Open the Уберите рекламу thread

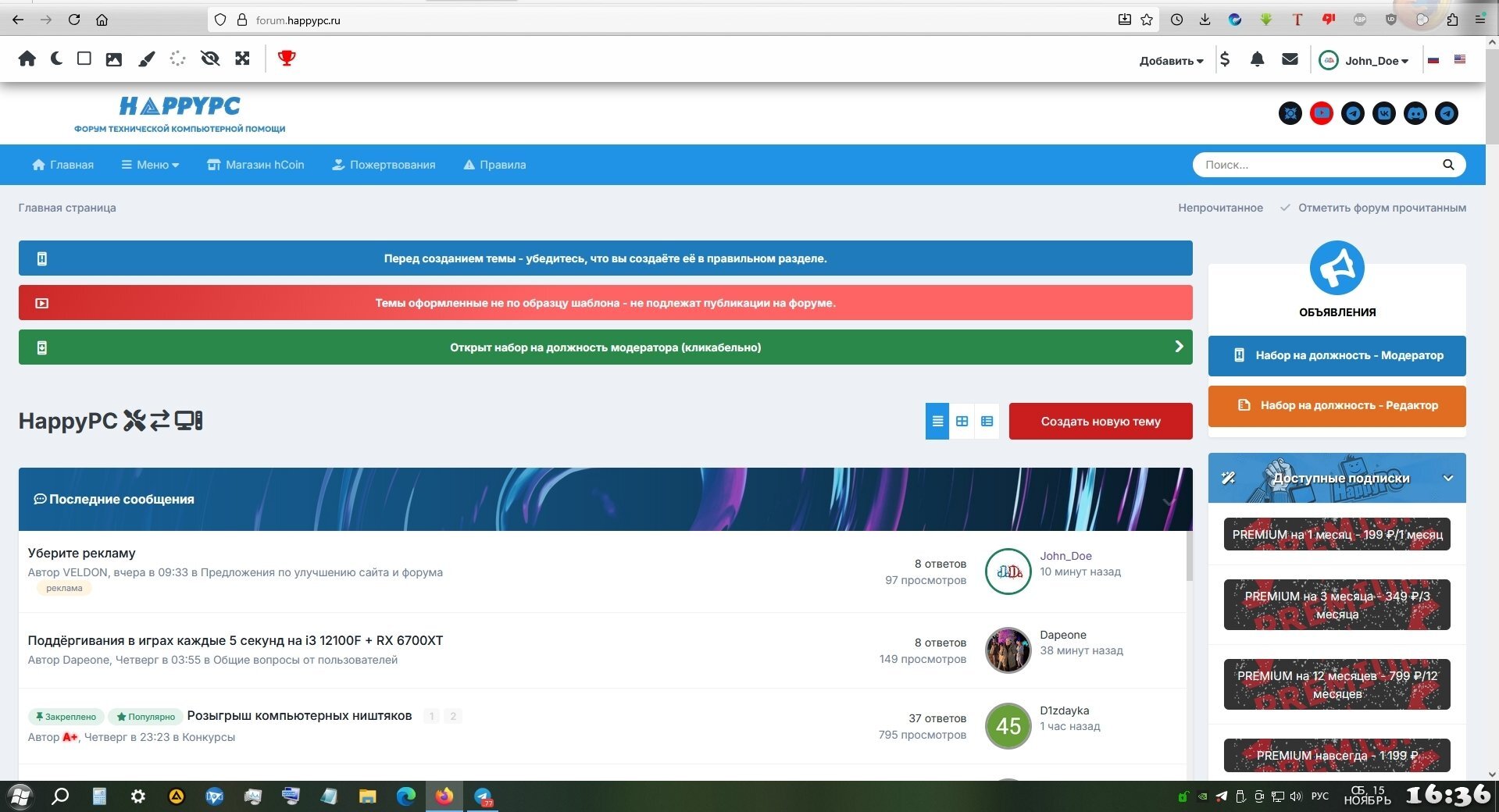[x=81, y=553]
